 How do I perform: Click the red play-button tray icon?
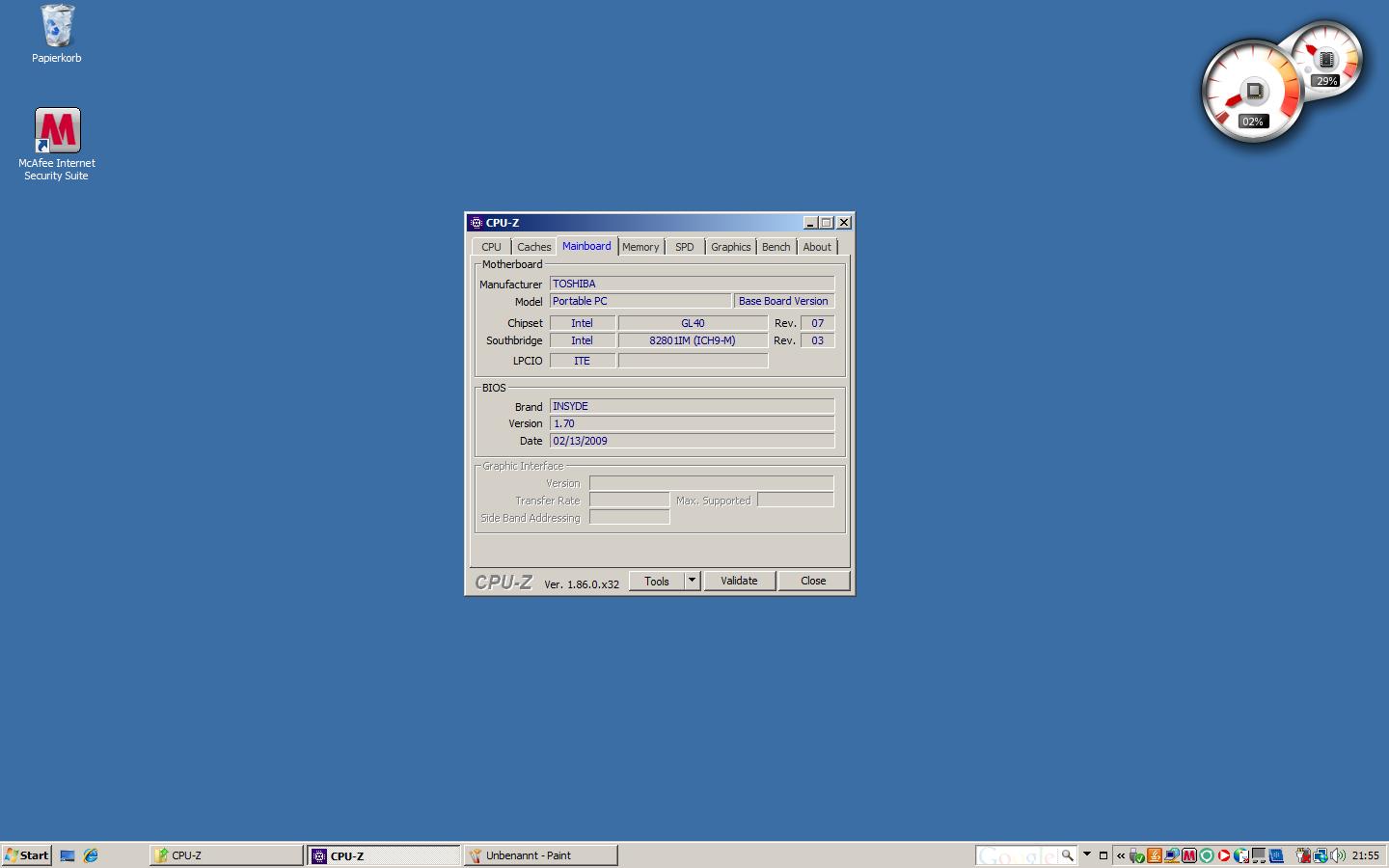[x=1224, y=855]
